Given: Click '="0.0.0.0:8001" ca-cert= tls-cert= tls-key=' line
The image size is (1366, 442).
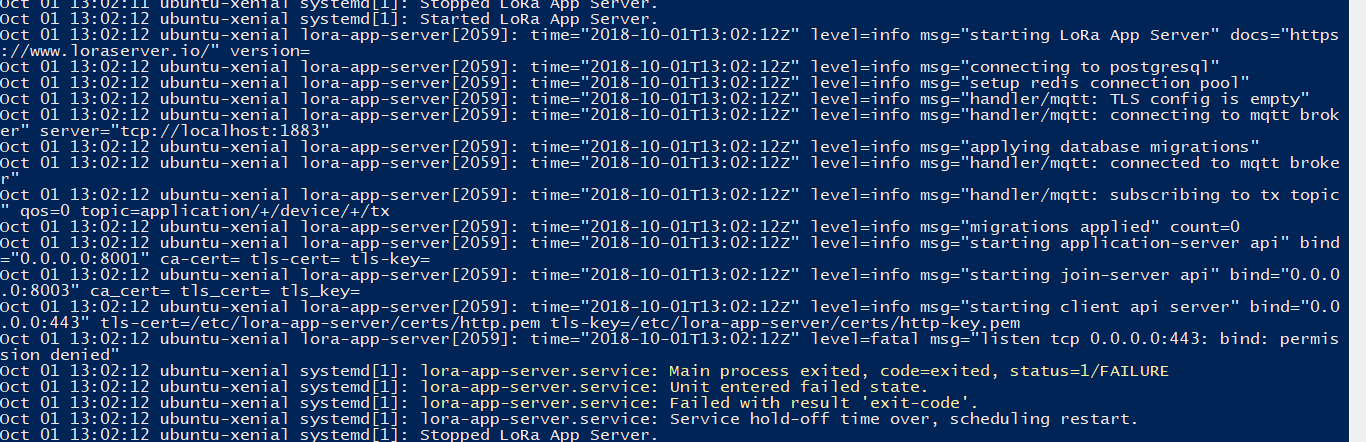Looking at the screenshot, I should [x=215, y=259].
